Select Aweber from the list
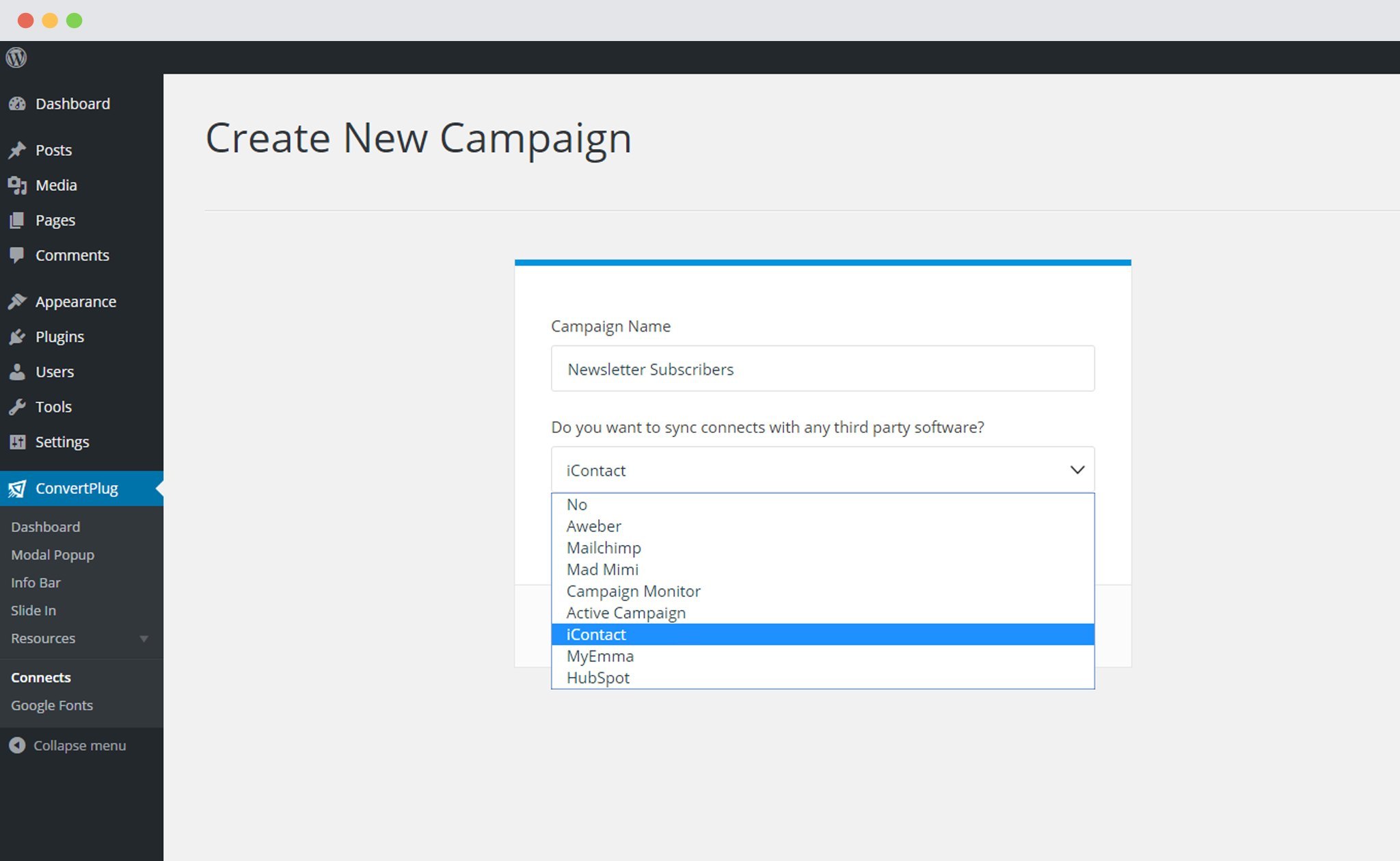The image size is (1400, 861). click(822, 526)
